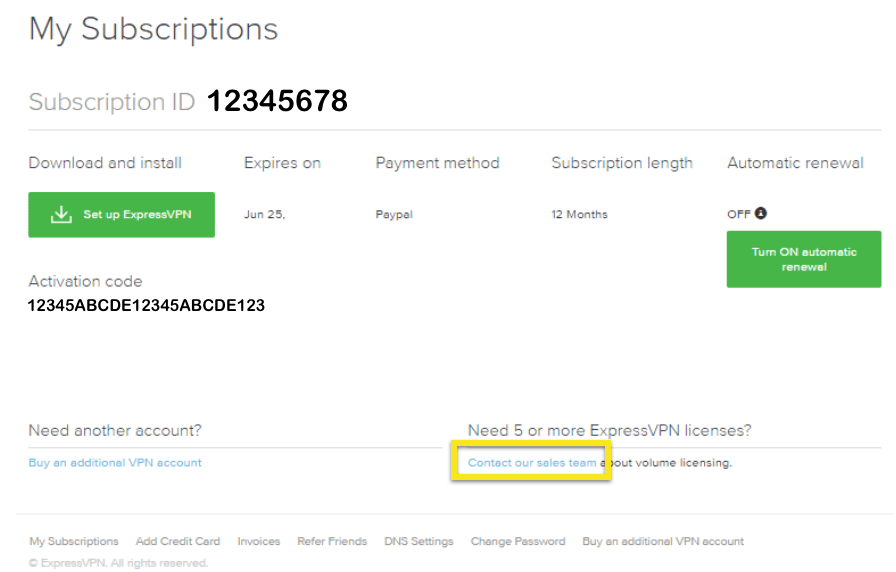
Task: Click the Payment method column header
Action: point(437,163)
